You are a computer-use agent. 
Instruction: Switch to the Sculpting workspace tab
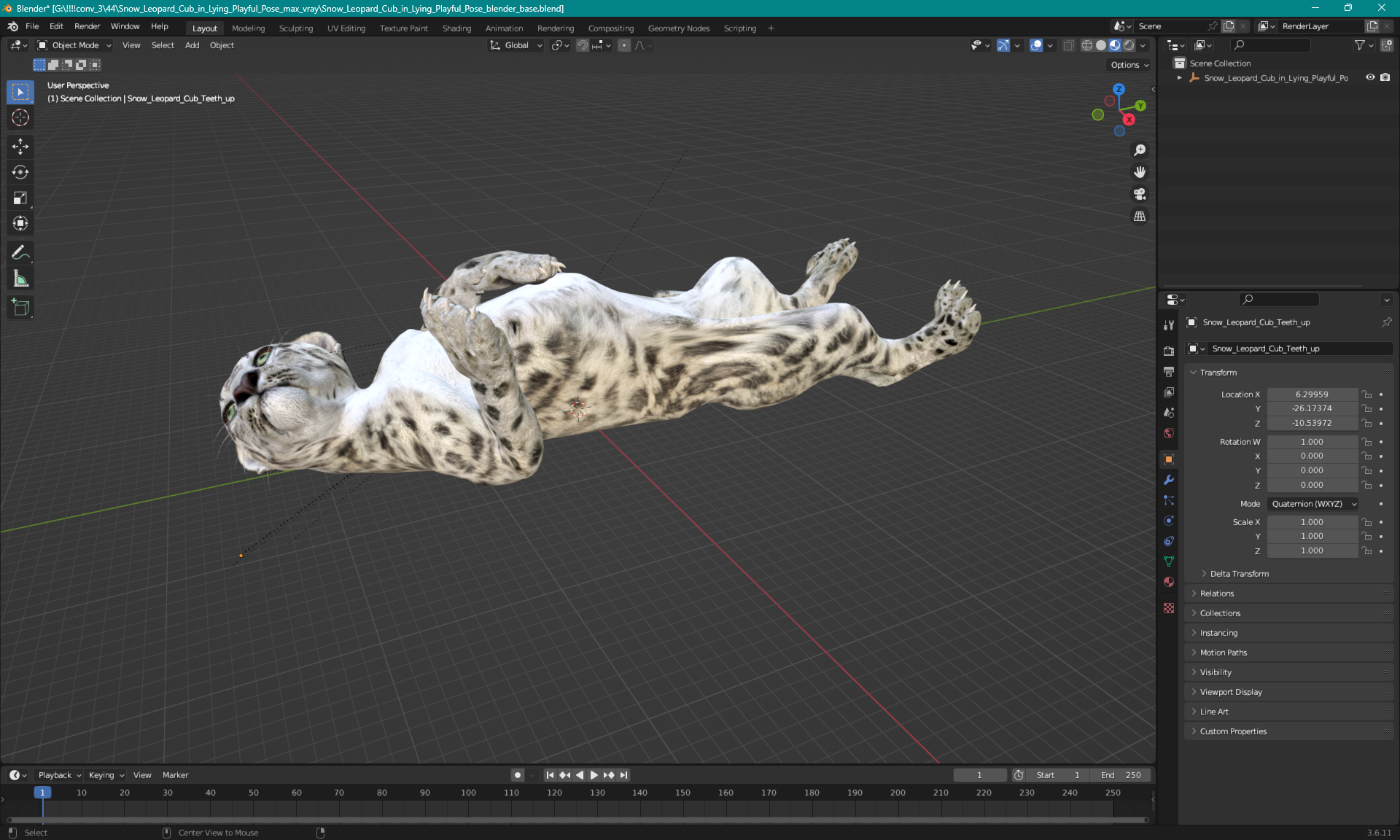[296, 28]
